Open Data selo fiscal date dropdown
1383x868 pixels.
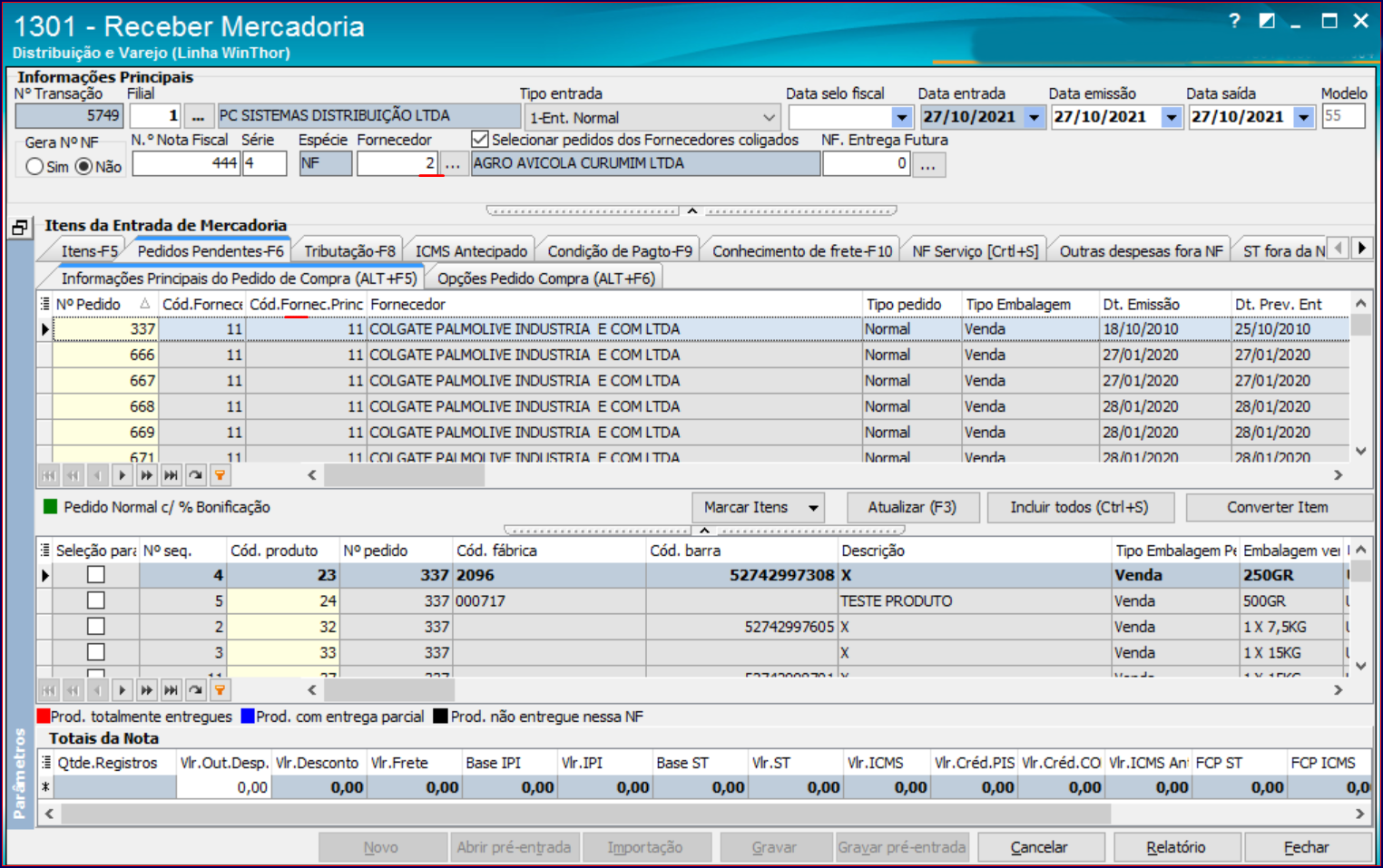(x=901, y=117)
